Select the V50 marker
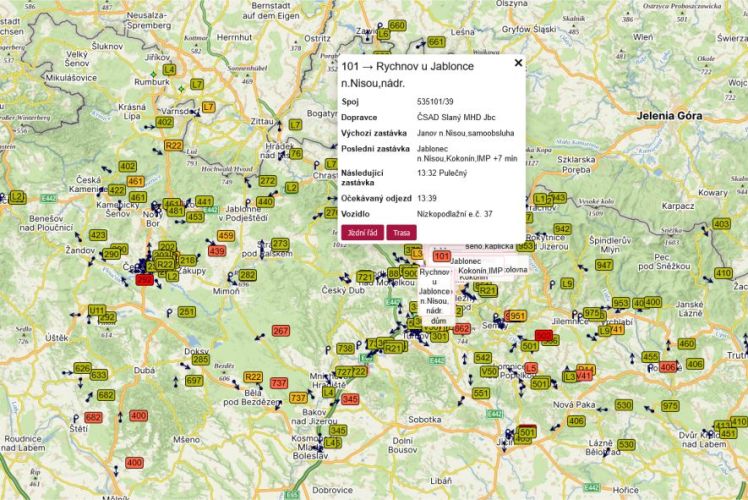This screenshot has width=748, height=500. point(489,370)
